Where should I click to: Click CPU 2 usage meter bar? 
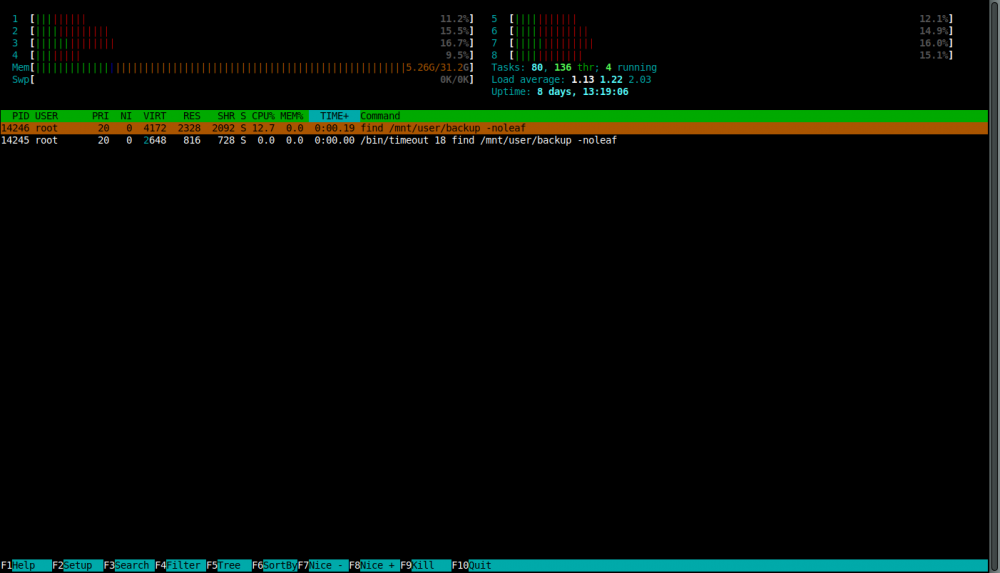[x=252, y=31]
